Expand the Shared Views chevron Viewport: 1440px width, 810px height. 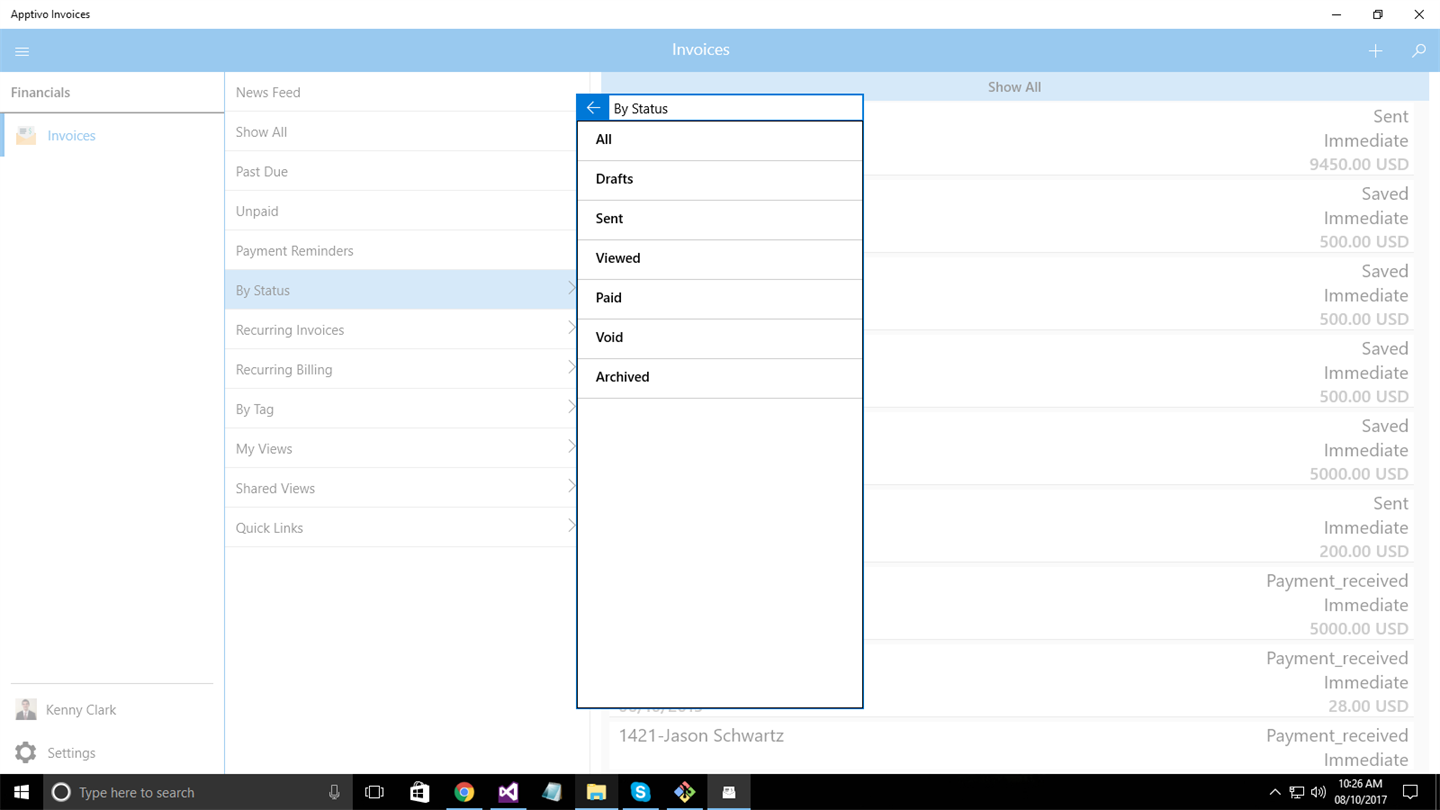572,487
